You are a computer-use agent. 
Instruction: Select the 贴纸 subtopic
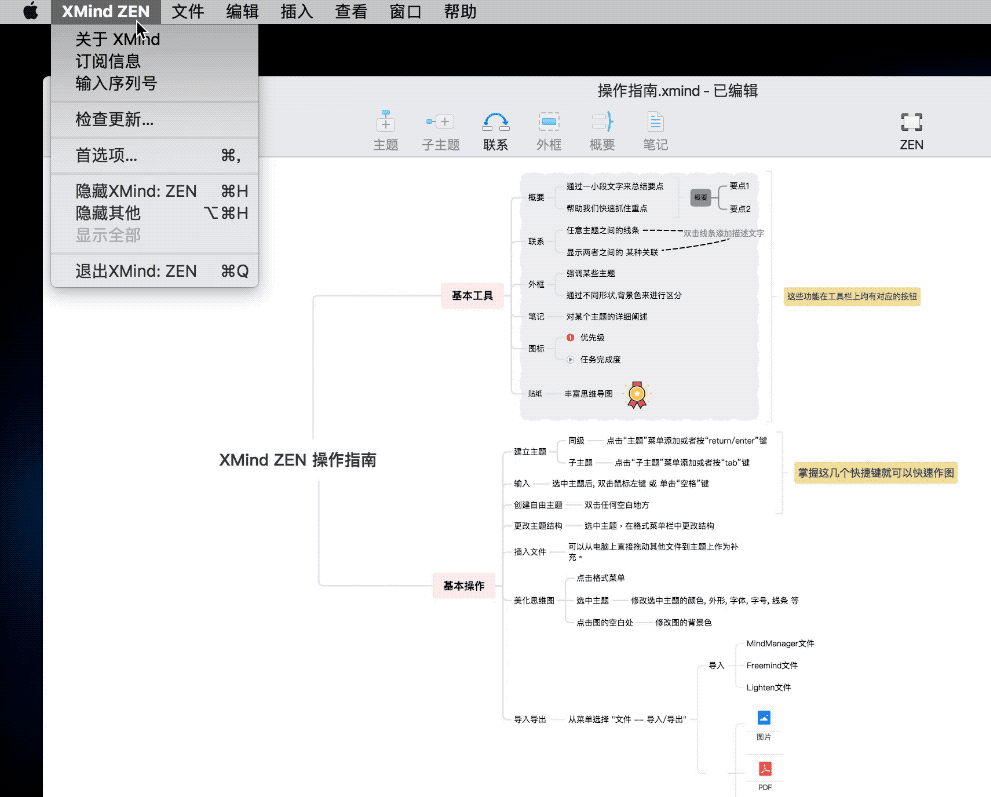(x=535, y=394)
